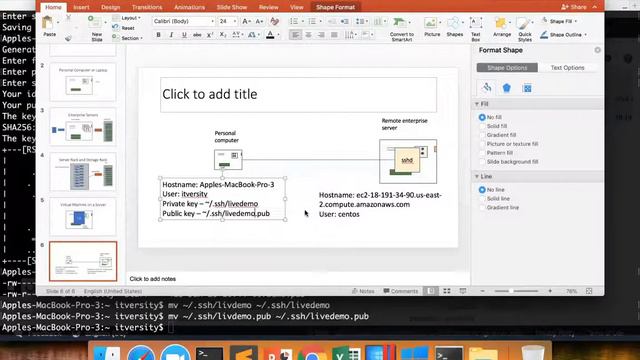Screen dimensions: 640x360
Task: Switch to Slide Sorter view icon
Action: click(x=447, y=291)
